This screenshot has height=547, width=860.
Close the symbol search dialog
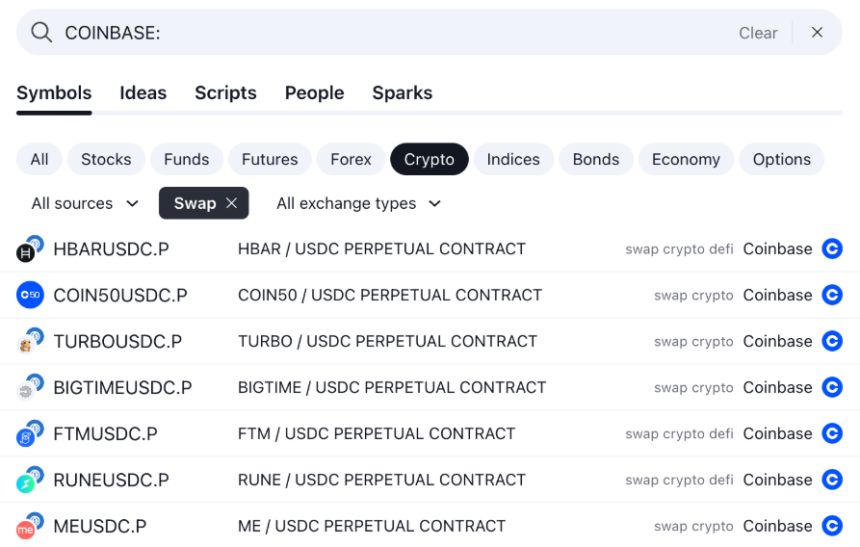point(817,33)
